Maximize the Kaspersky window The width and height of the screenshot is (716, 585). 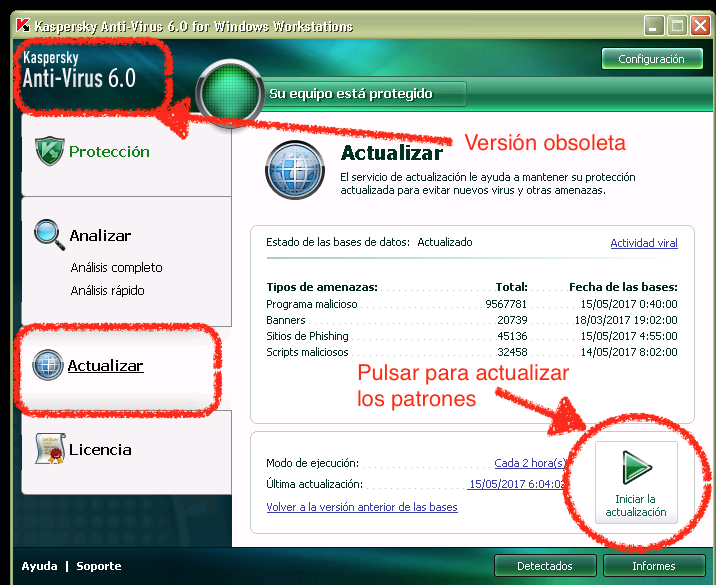pos(677,26)
